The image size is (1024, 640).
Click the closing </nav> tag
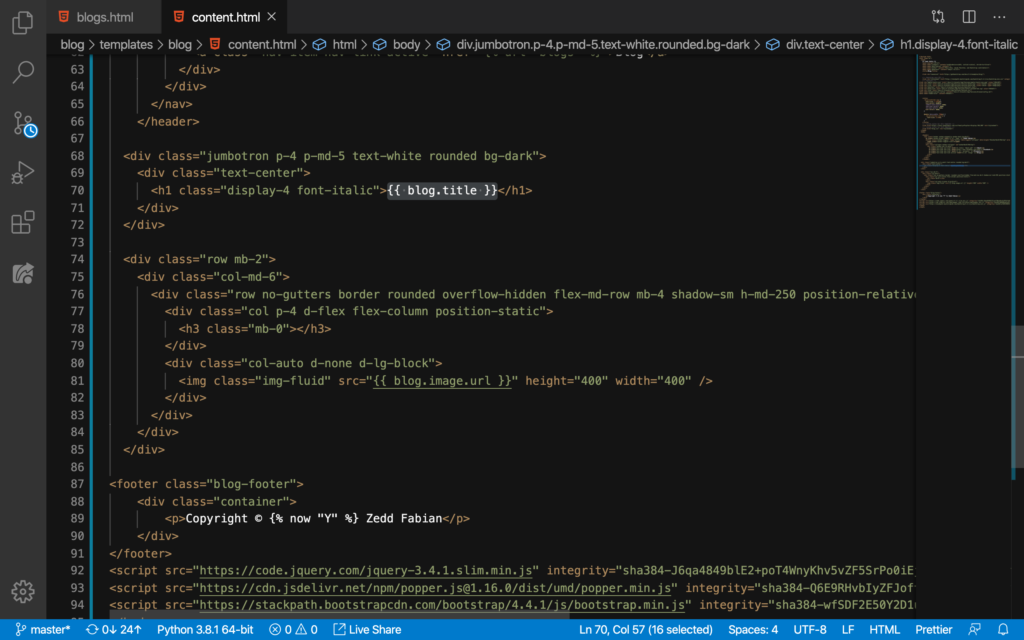click(x=172, y=104)
